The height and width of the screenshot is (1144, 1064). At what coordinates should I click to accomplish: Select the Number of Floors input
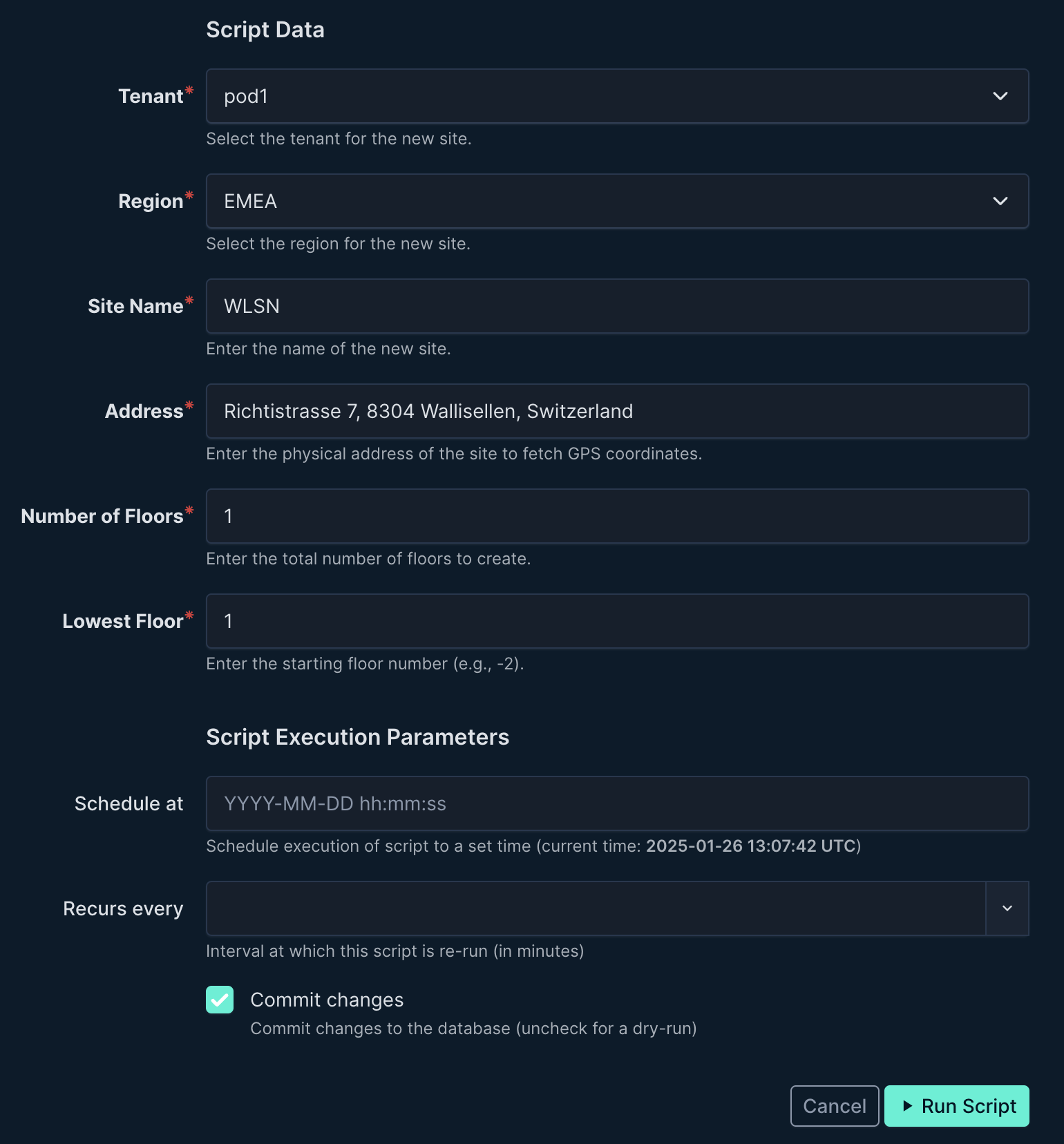pos(617,516)
